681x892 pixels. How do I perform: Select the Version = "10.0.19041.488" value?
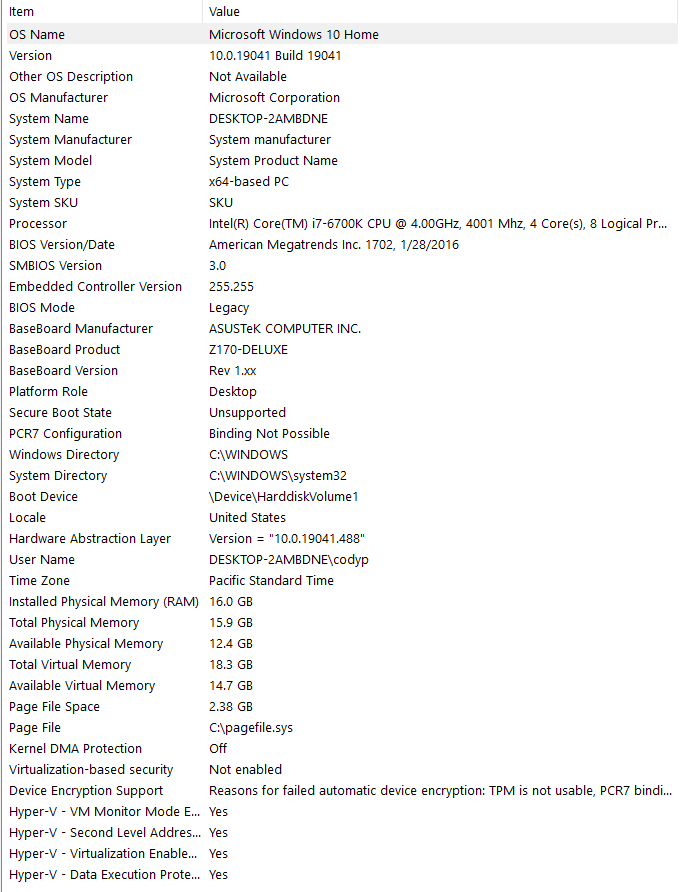tap(287, 539)
